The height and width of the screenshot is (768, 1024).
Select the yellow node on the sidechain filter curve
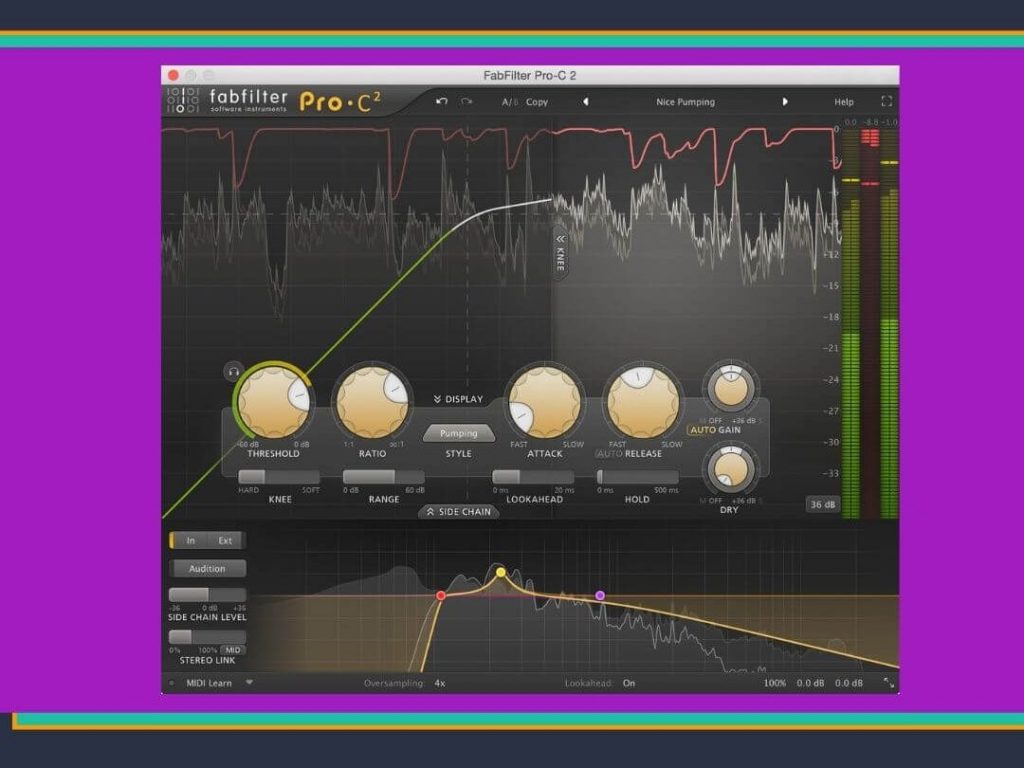tap(501, 571)
